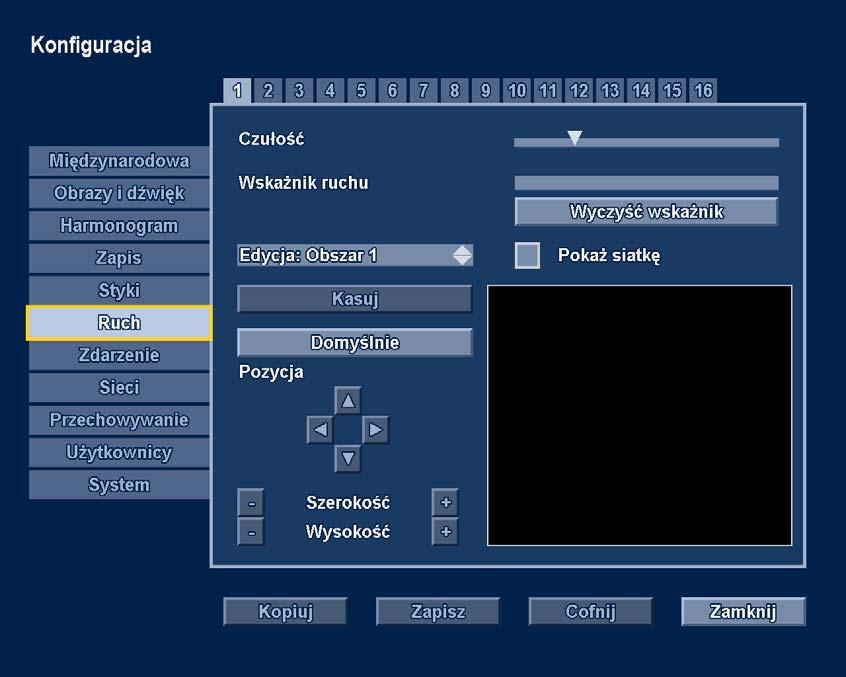Image resolution: width=846 pixels, height=677 pixels.
Task: Switch to camera tab 4
Action: (x=330, y=90)
